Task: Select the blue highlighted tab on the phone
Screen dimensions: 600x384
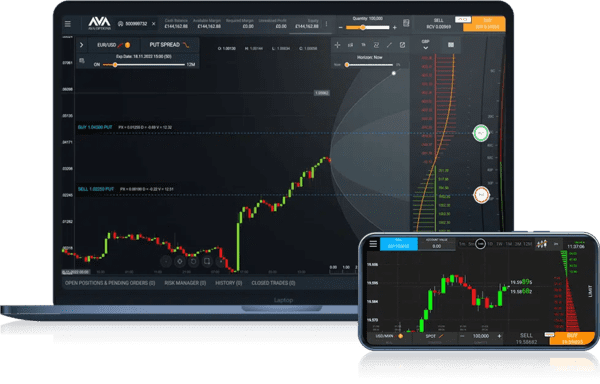Action: tap(399, 244)
